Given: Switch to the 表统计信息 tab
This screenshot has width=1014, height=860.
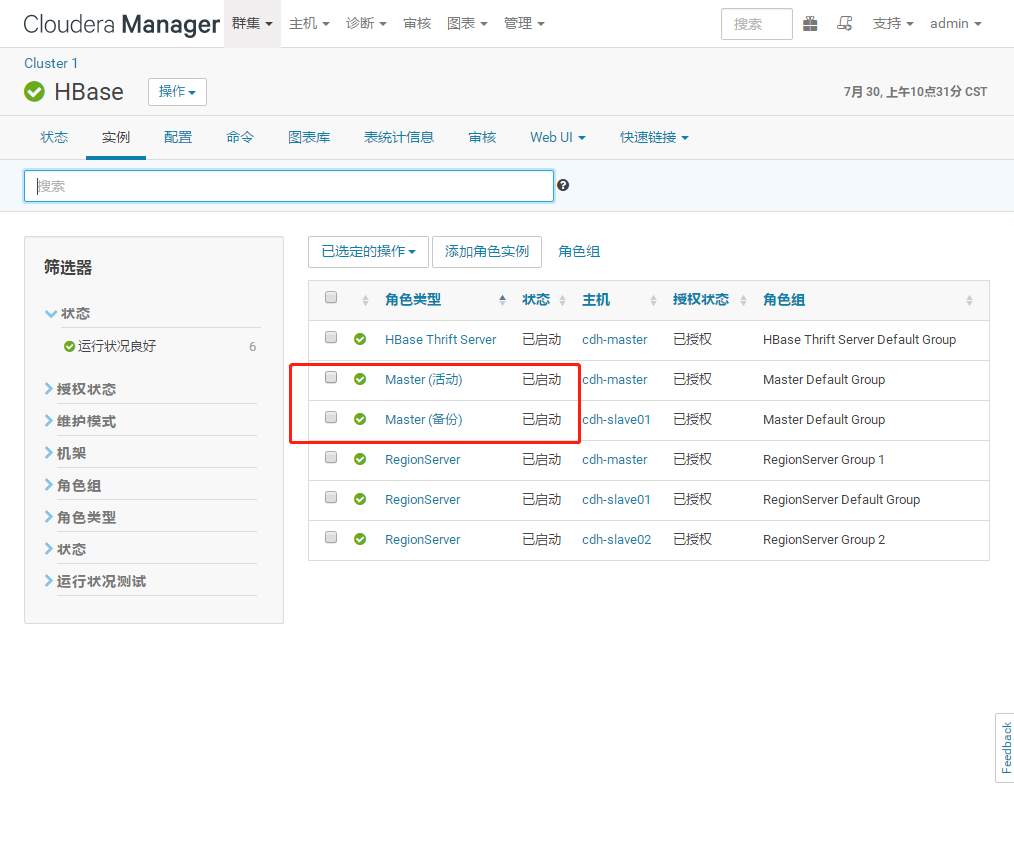Looking at the screenshot, I should pyautogui.click(x=398, y=138).
